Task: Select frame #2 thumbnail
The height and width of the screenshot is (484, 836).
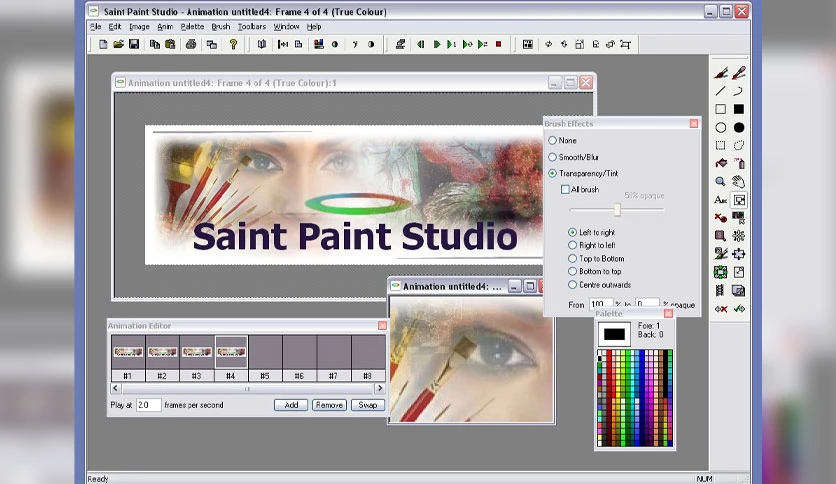Action: [162, 352]
